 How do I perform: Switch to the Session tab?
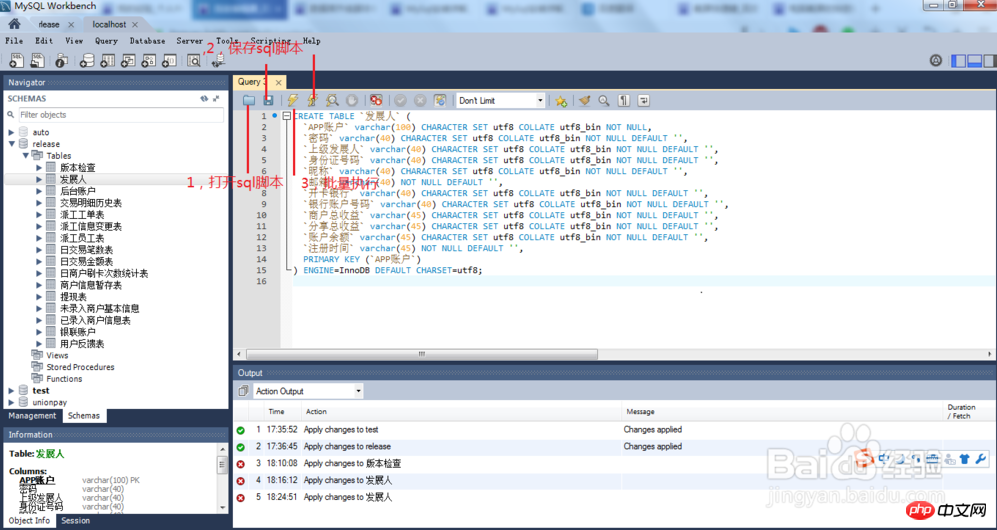pos(76,521)
